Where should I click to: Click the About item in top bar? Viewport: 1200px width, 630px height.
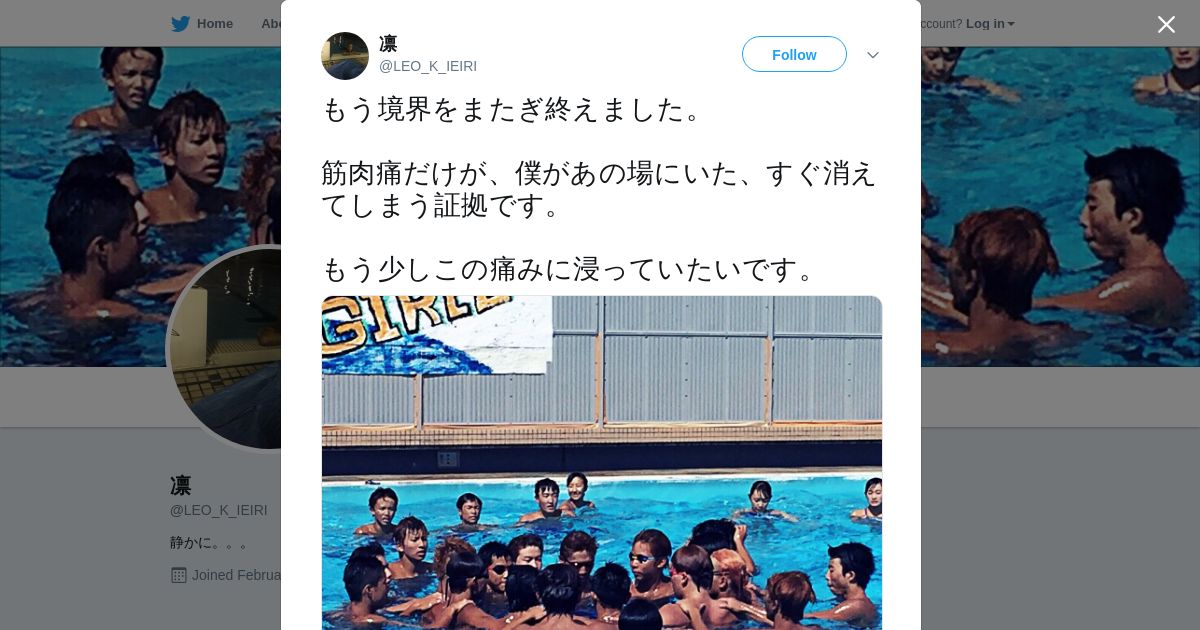point(271,23)
